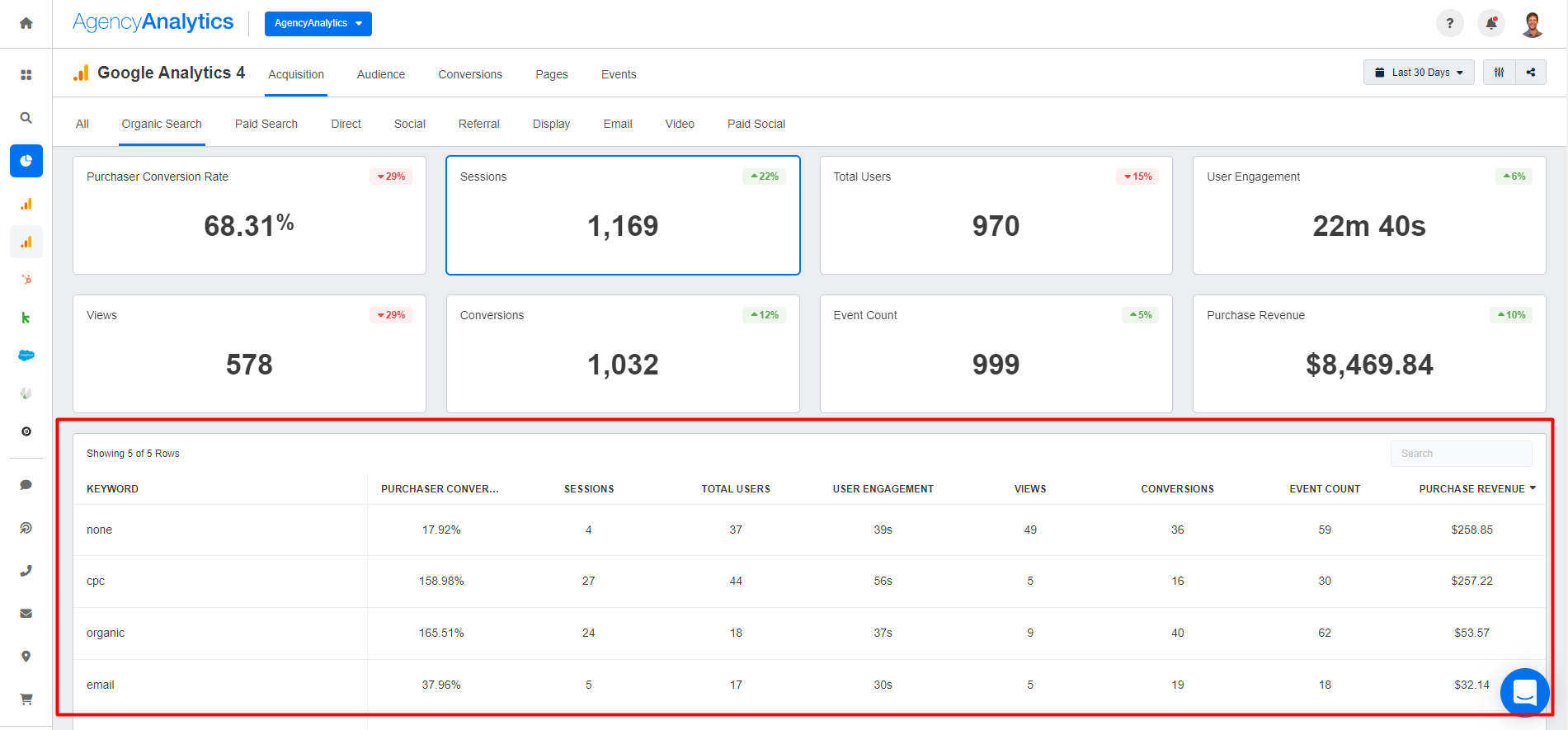Open the shopping cart sidebar icon
The width and height of the screenshot is (1568, 730).
coord(26,699)
